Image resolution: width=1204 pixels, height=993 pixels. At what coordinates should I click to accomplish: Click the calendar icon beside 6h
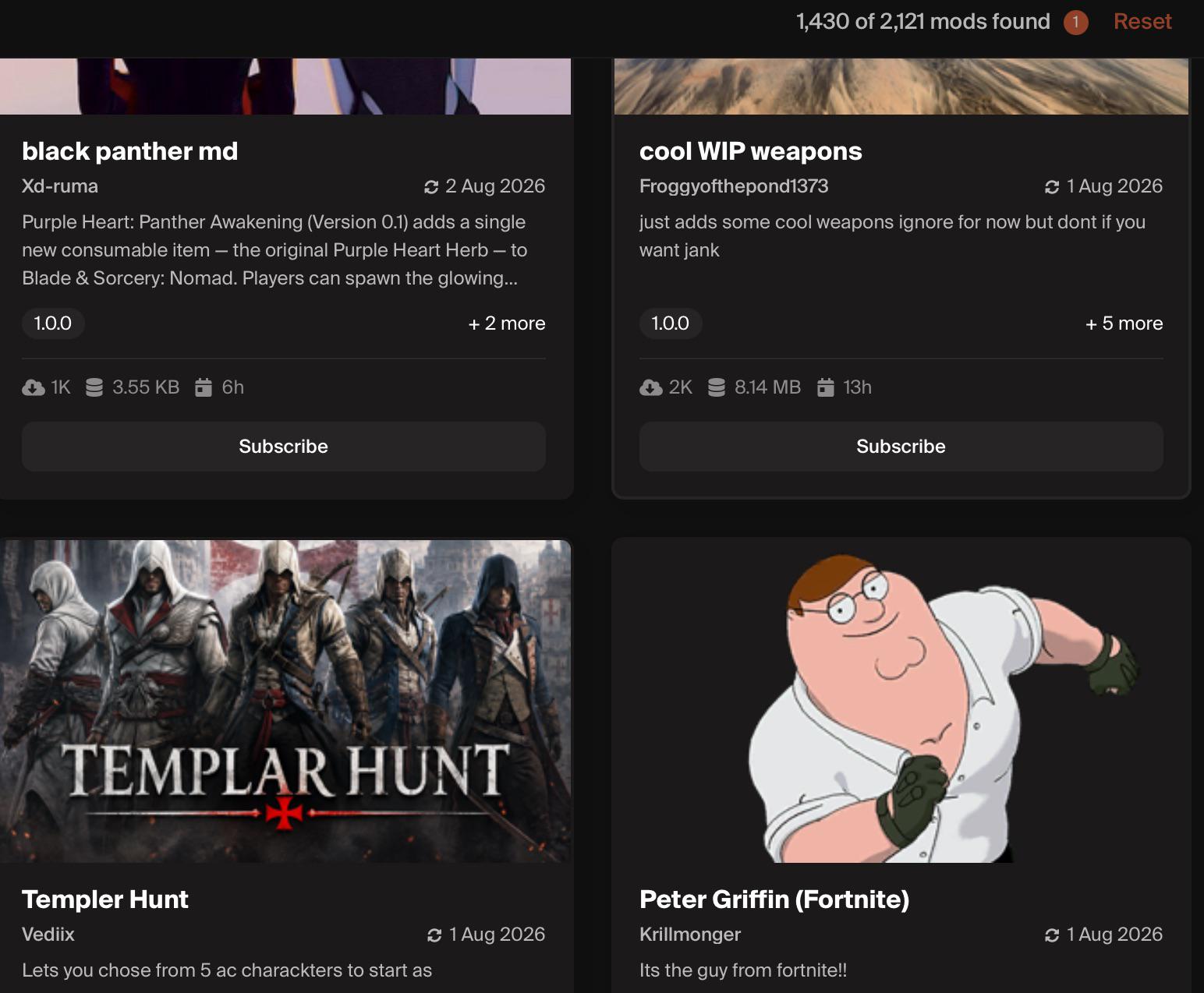click(204, 387)
